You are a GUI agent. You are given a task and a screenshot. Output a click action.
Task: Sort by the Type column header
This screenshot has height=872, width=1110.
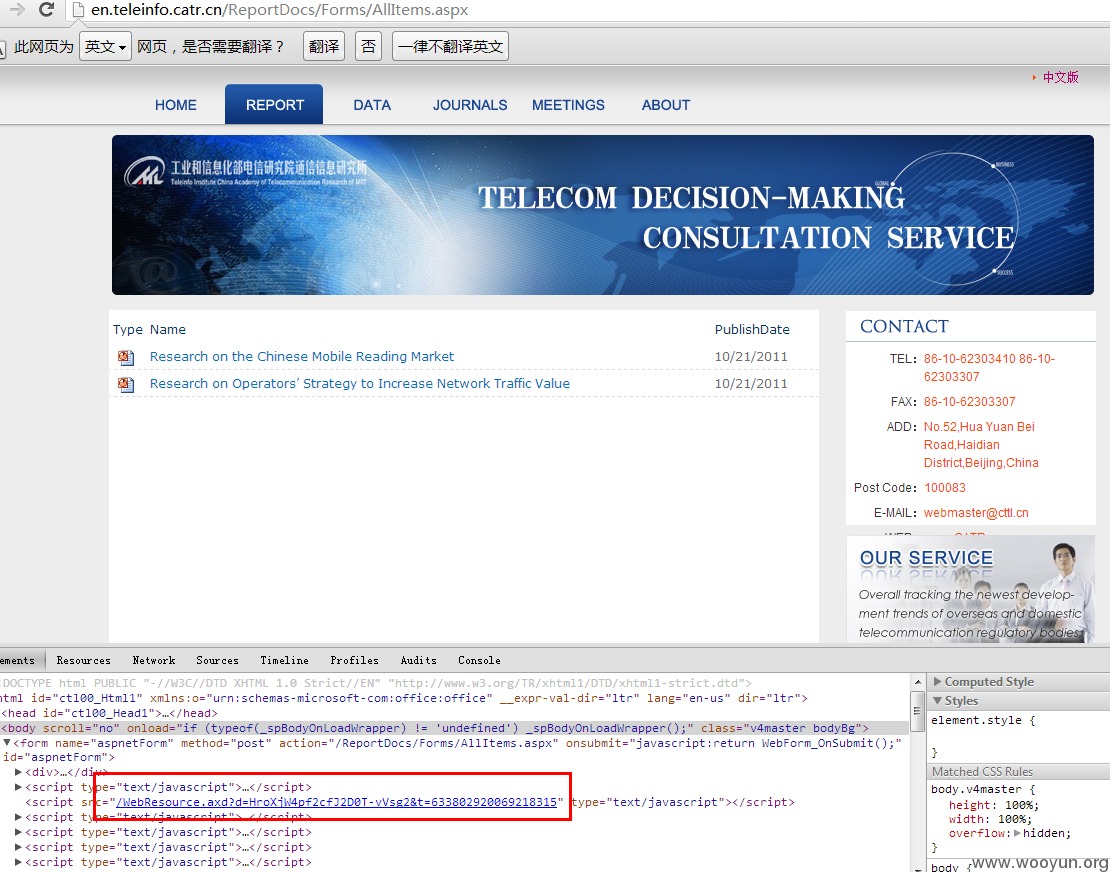click(x=127, y=330)
